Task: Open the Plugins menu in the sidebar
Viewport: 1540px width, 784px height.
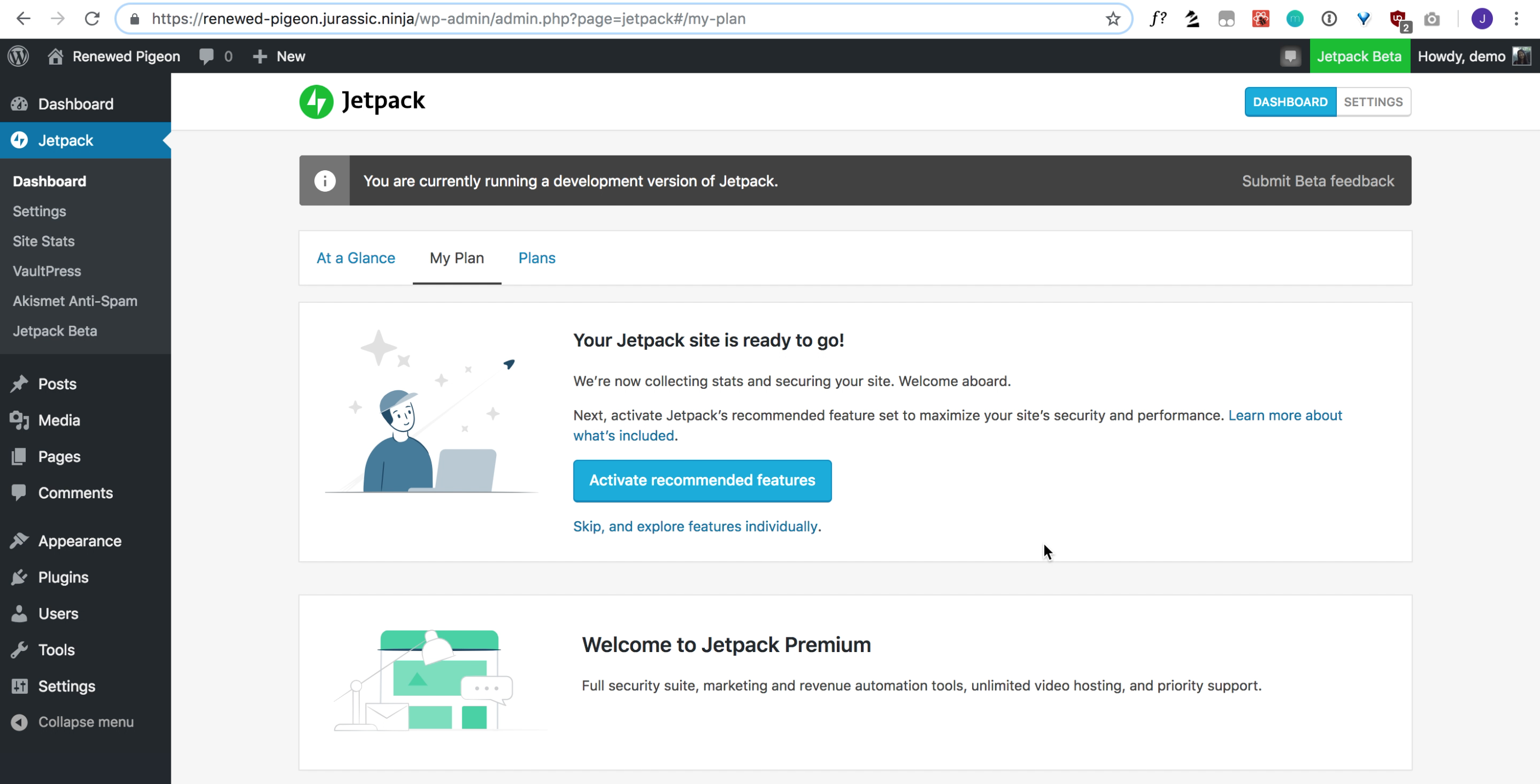Action: tap(63, 577)
